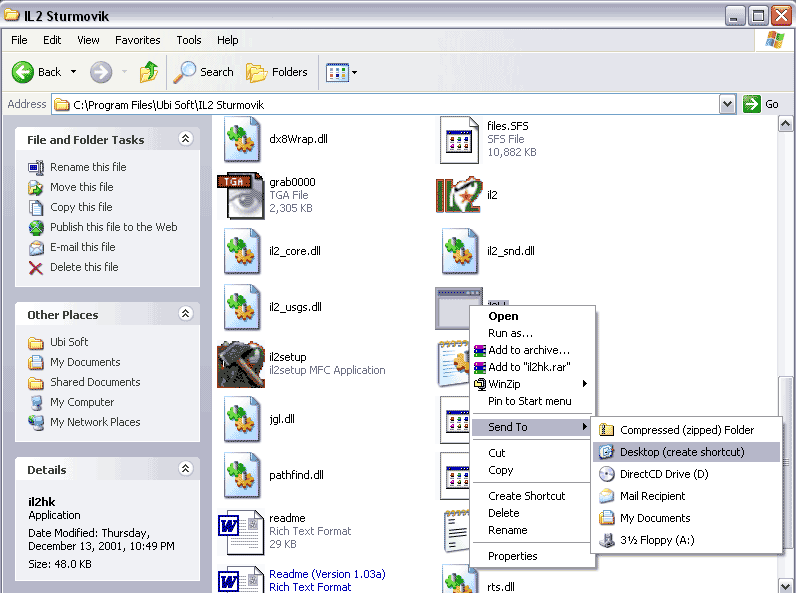Choose Run as... in context menu
Viewport: 796px width, 593px height.
pyautogui.click(x=533, y=333)
